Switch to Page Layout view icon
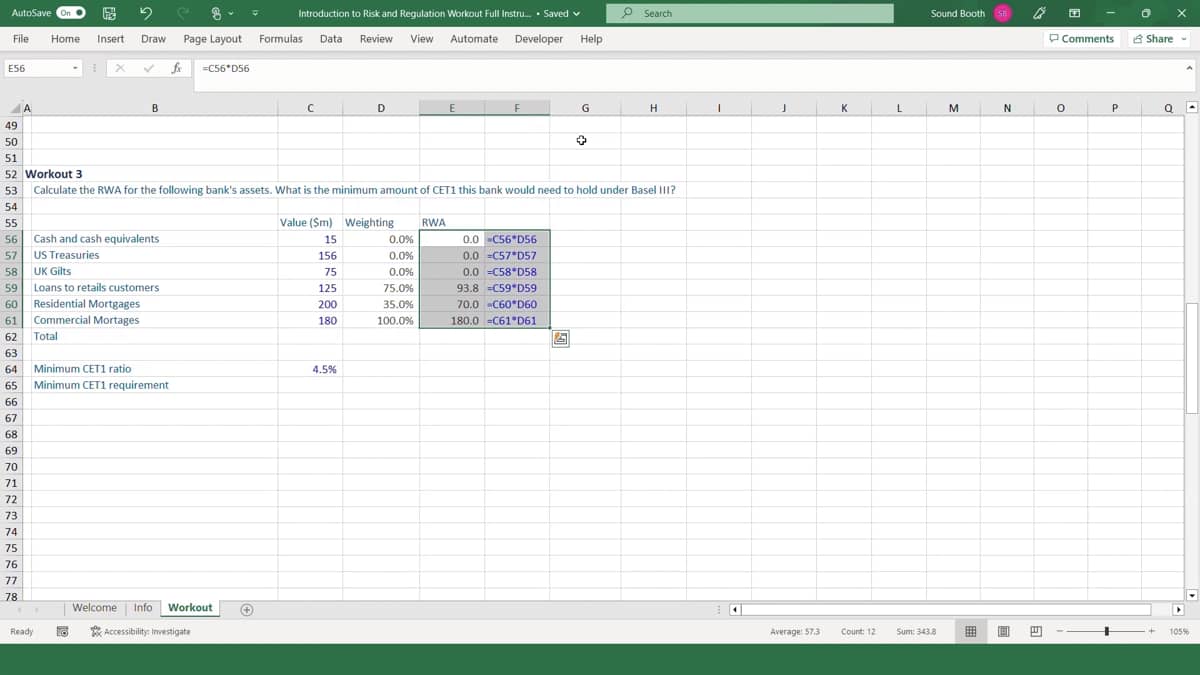The width and height of the screenshot is (1200, 675). (x=1003, y=632)
